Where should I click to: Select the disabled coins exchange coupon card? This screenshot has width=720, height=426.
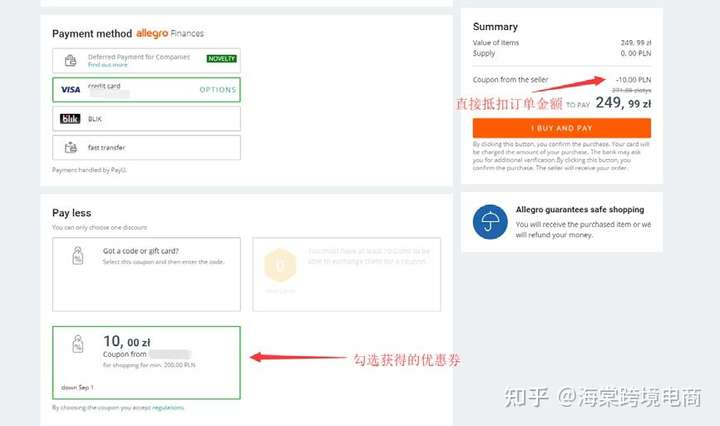point(347,275)
